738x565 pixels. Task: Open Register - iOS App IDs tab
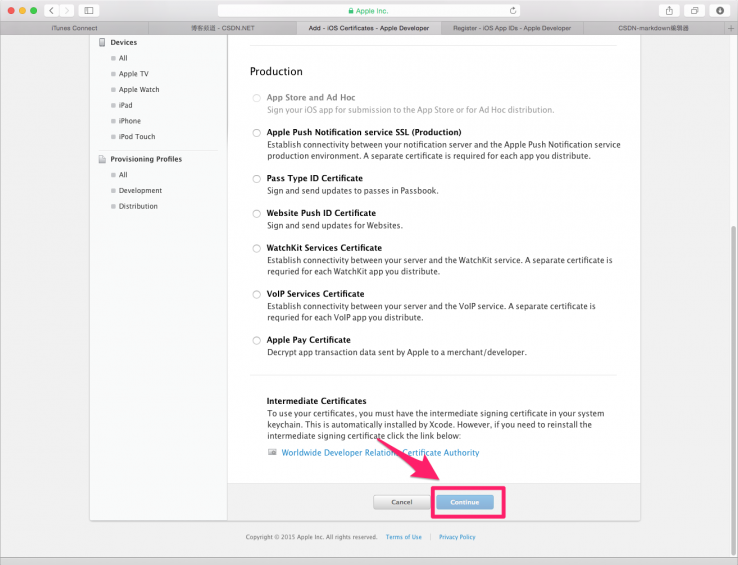point(512,28)
